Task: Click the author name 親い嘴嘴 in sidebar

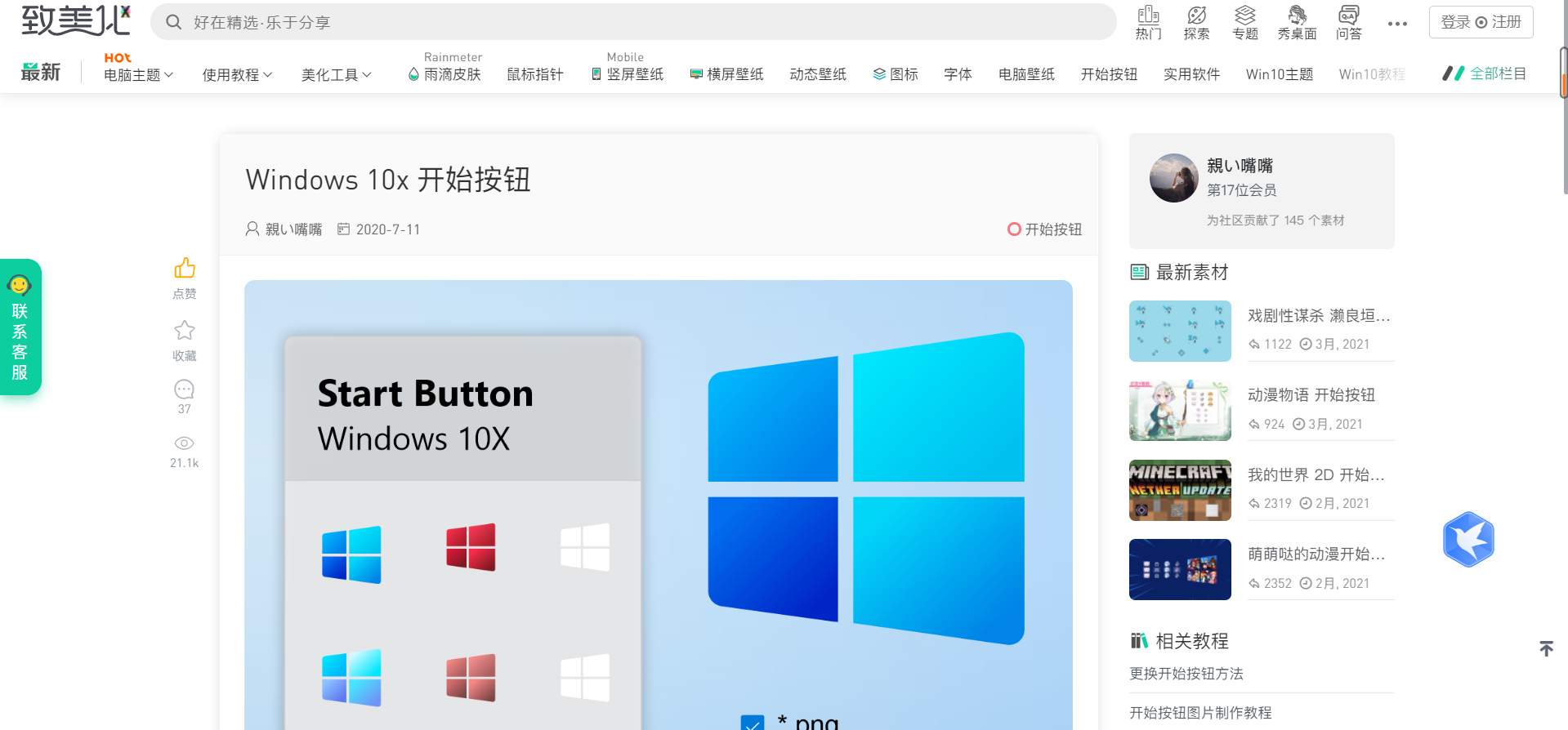Action: point(1240,166)
